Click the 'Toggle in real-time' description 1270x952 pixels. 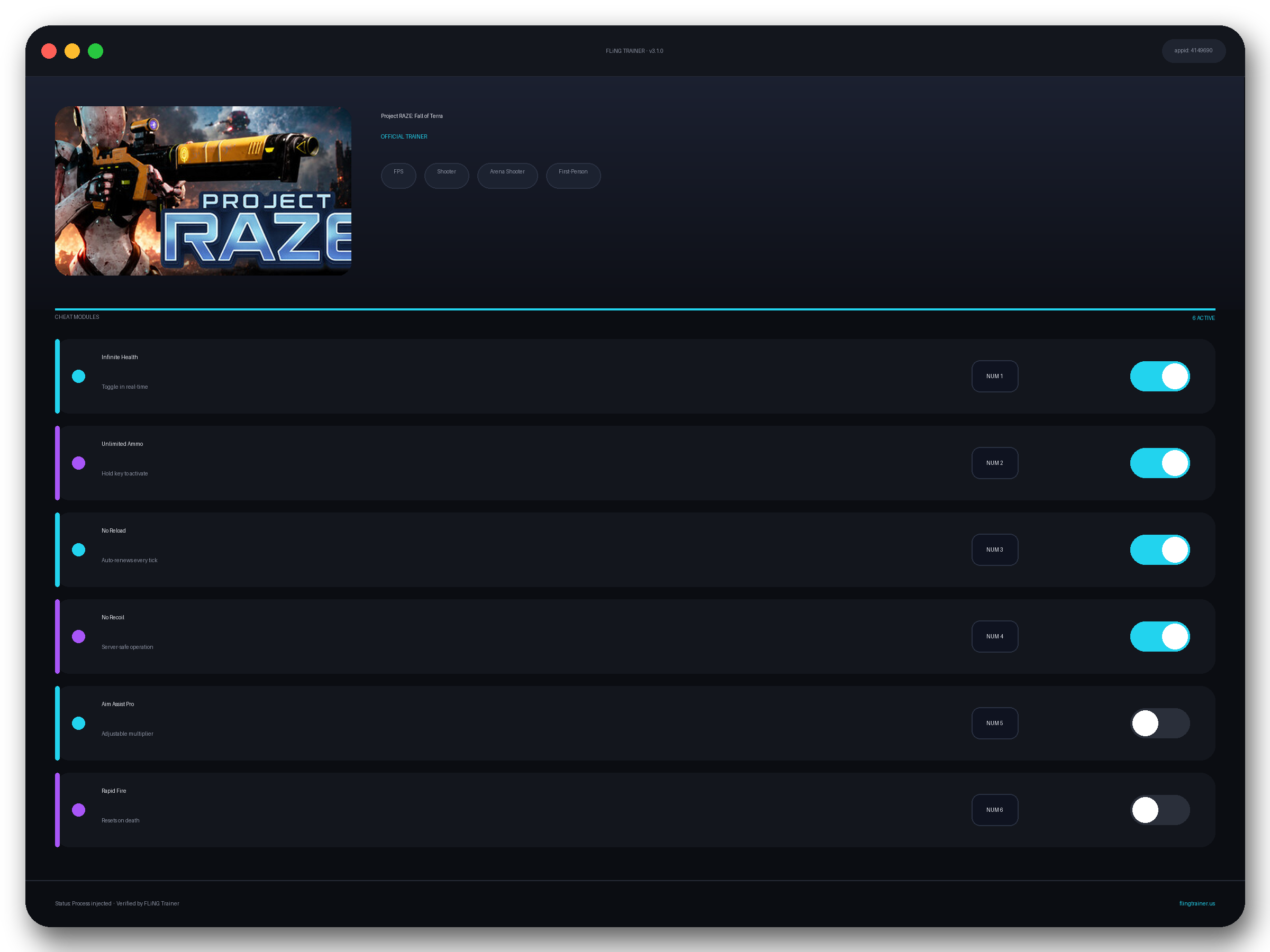[x=124, y=387]
